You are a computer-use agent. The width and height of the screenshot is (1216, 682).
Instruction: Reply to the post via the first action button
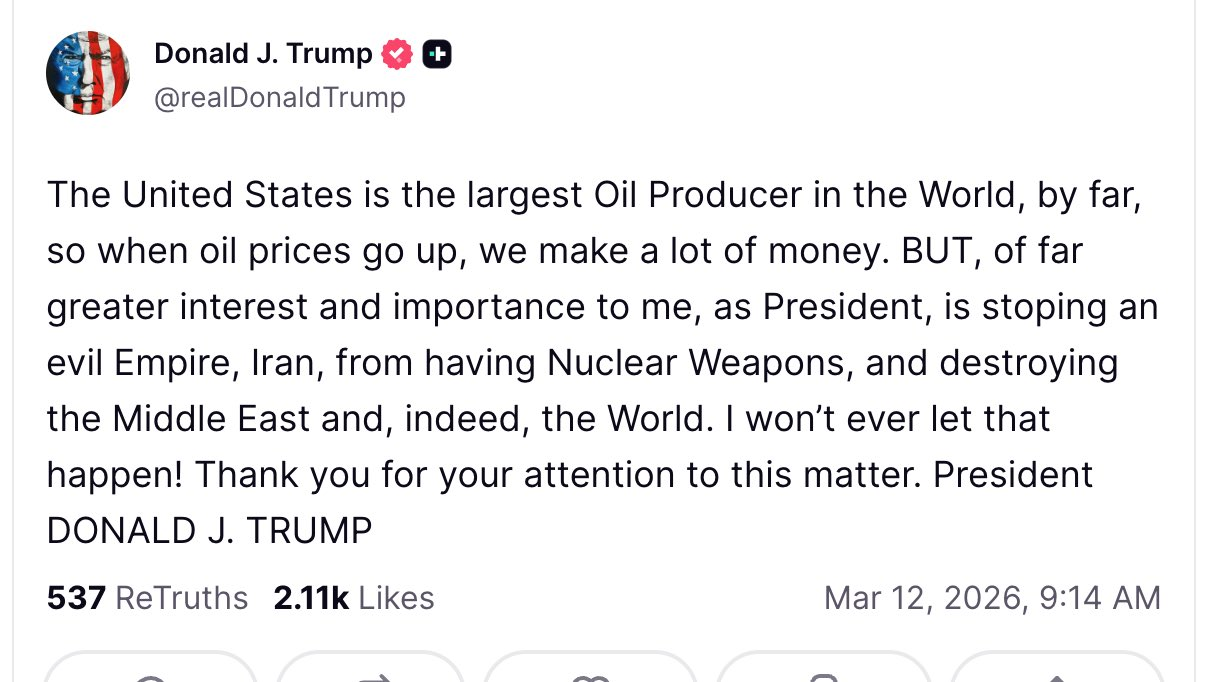coord(151,672)
